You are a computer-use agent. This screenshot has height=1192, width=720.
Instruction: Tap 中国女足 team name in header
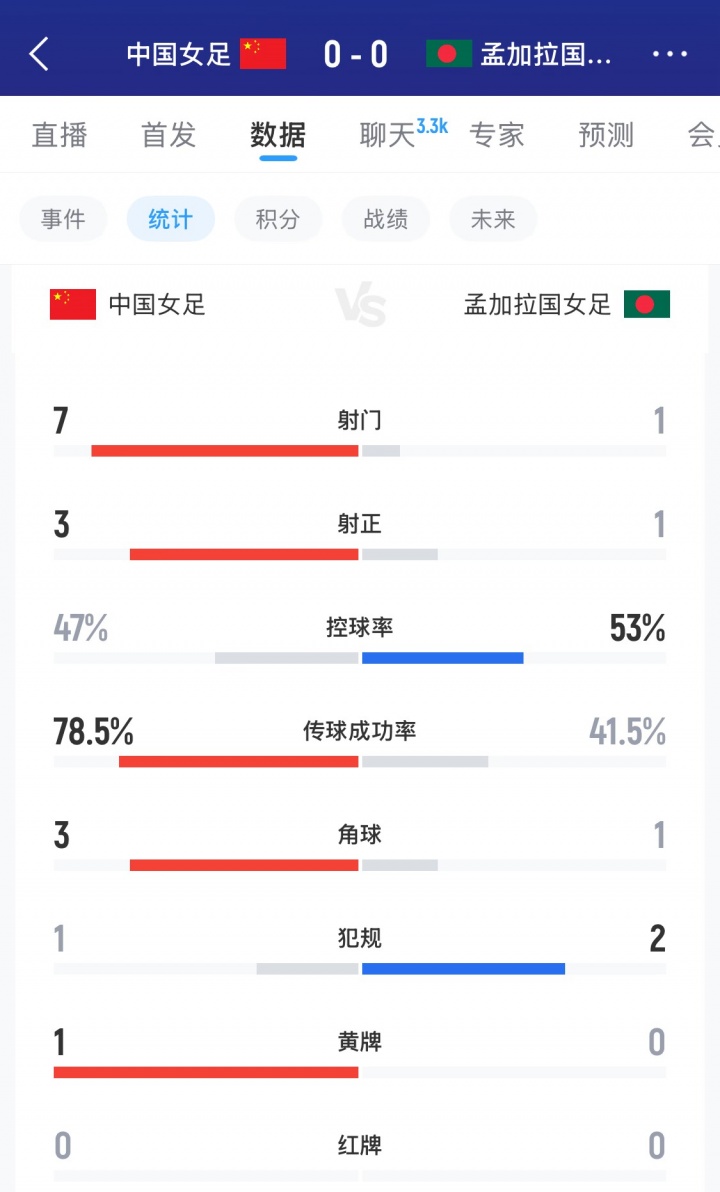coord(179,54)
